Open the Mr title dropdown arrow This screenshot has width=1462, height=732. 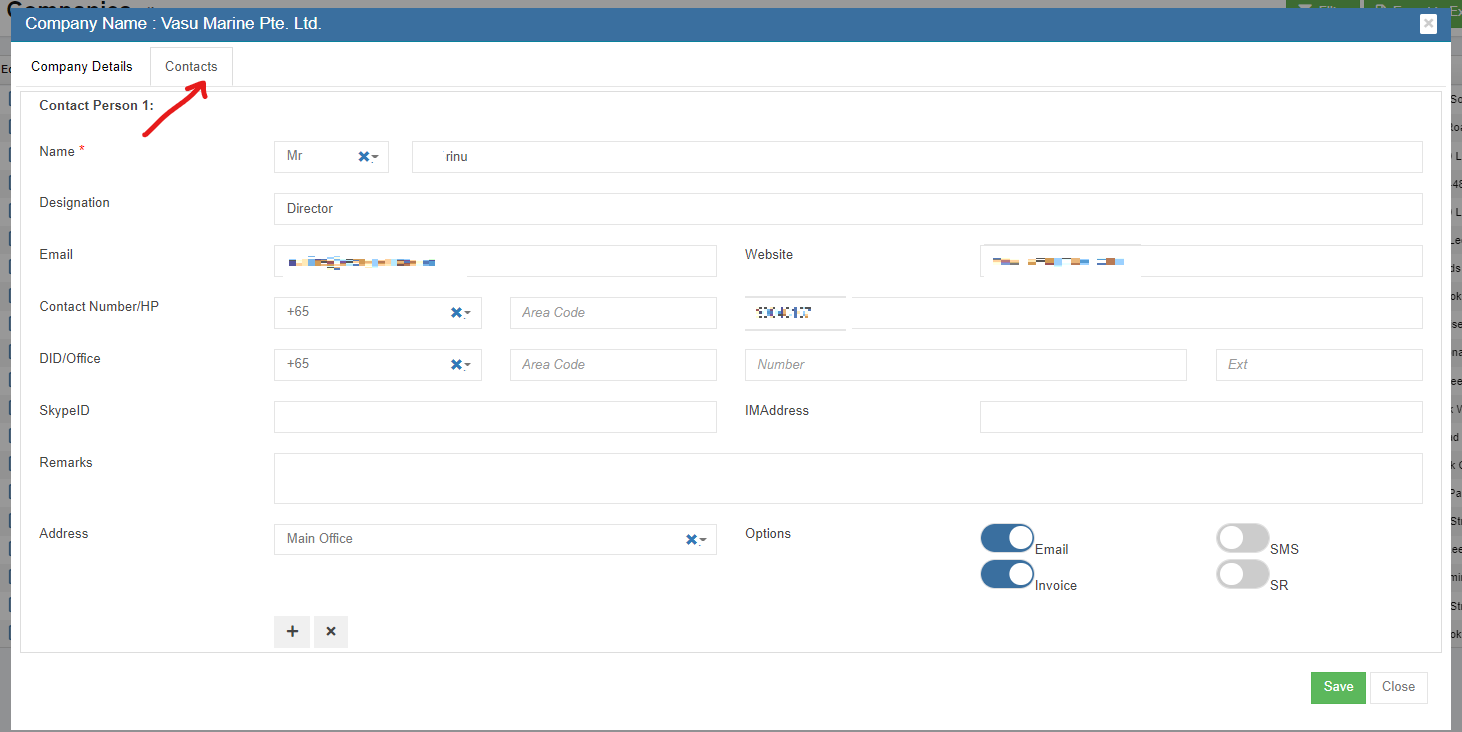click(375, 158)
